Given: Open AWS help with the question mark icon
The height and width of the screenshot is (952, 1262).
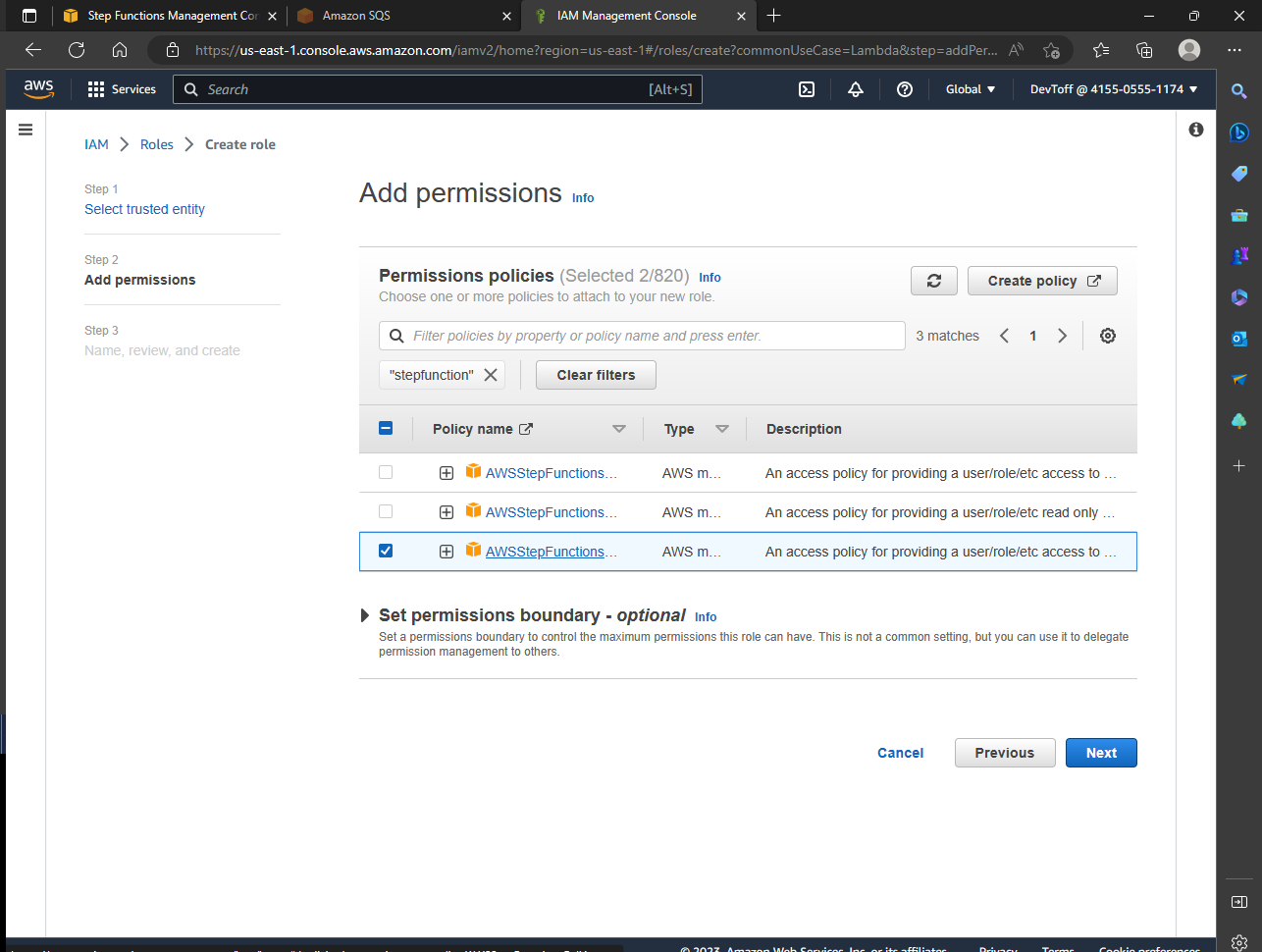Looking at the screenshot, I should [904, 88].
